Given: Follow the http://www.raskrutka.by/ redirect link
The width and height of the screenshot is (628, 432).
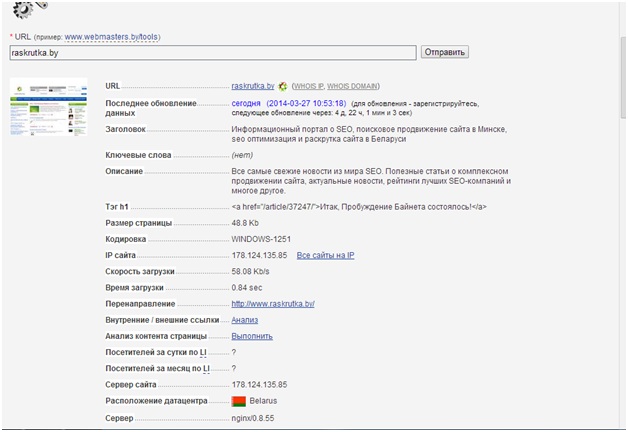Looking at the screenshot, I should [272, 303].
